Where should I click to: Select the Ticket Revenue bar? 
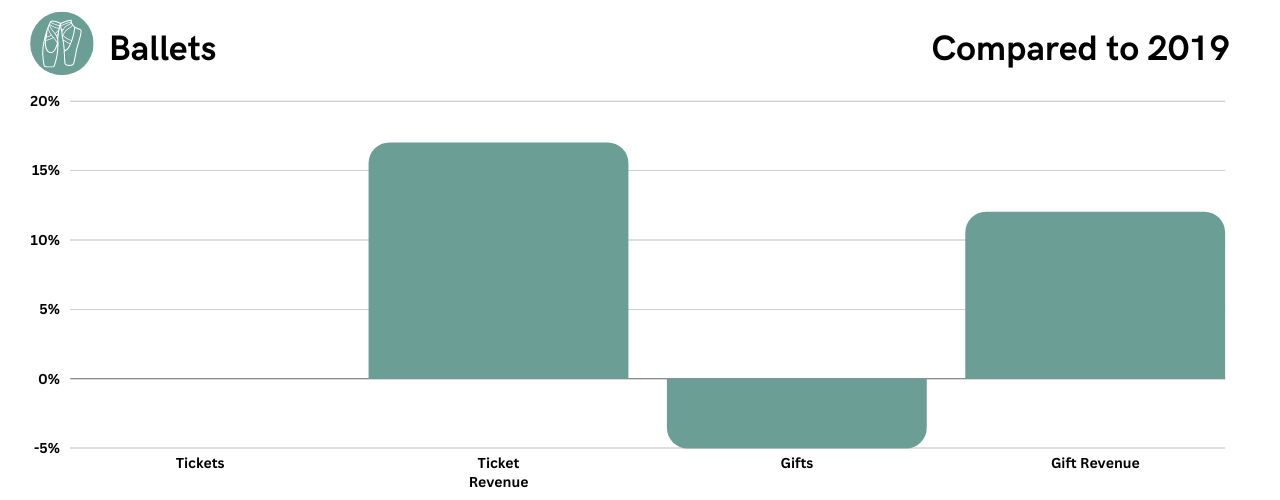498,260
